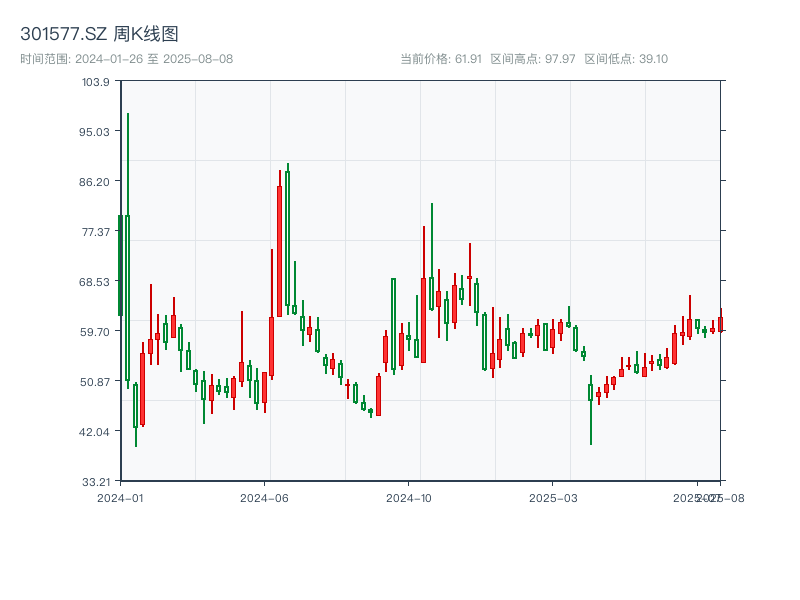
Task: Select the time range text 2024-01-26 至 2025-08-08
Action: point(154,59)
